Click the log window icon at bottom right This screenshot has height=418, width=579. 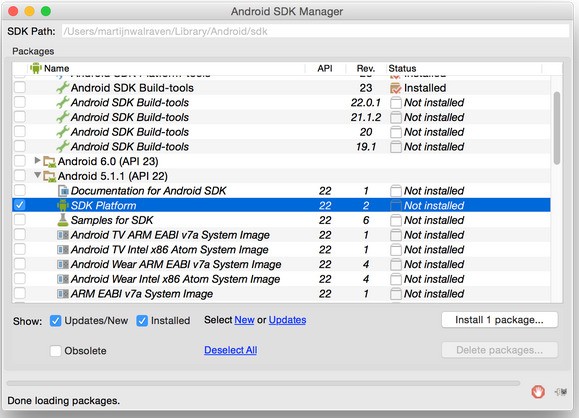point(561,392)
